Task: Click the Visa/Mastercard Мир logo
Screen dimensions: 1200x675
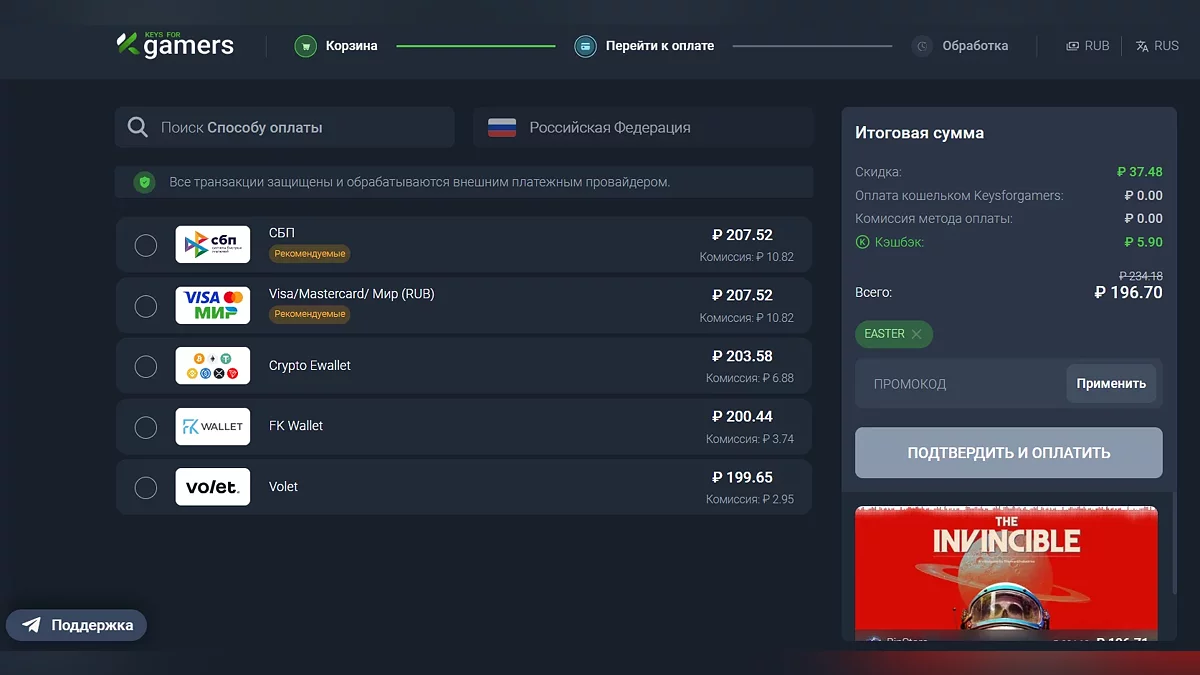Action: tap(212, 304)
